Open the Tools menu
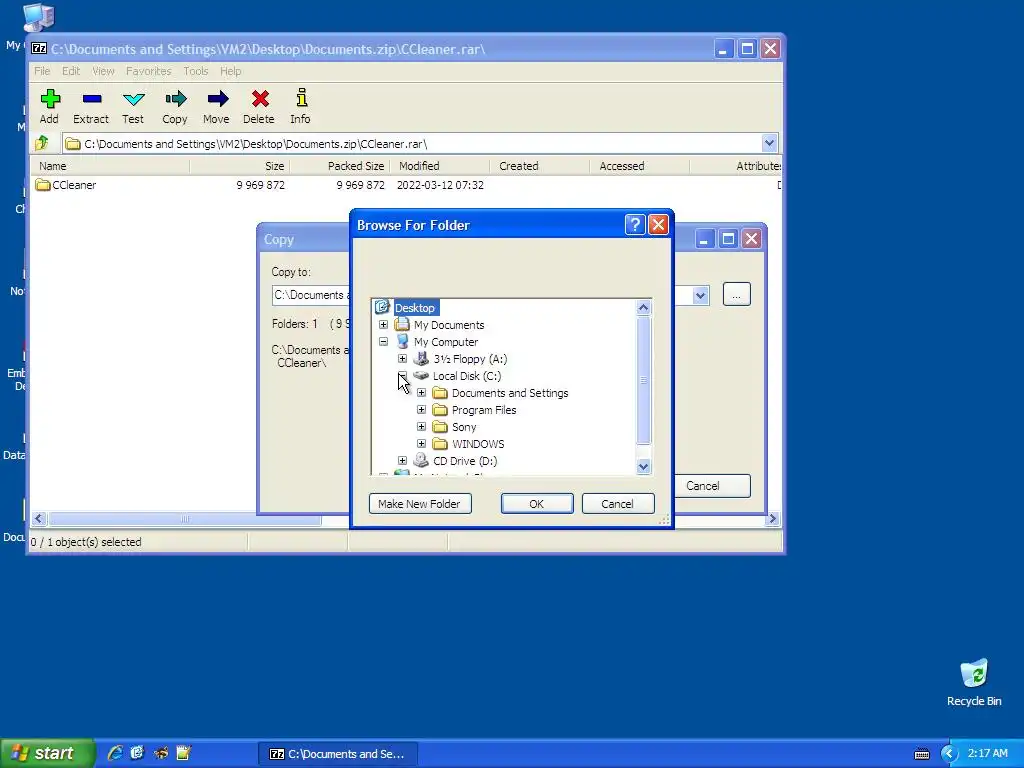 tap(195, 71)
